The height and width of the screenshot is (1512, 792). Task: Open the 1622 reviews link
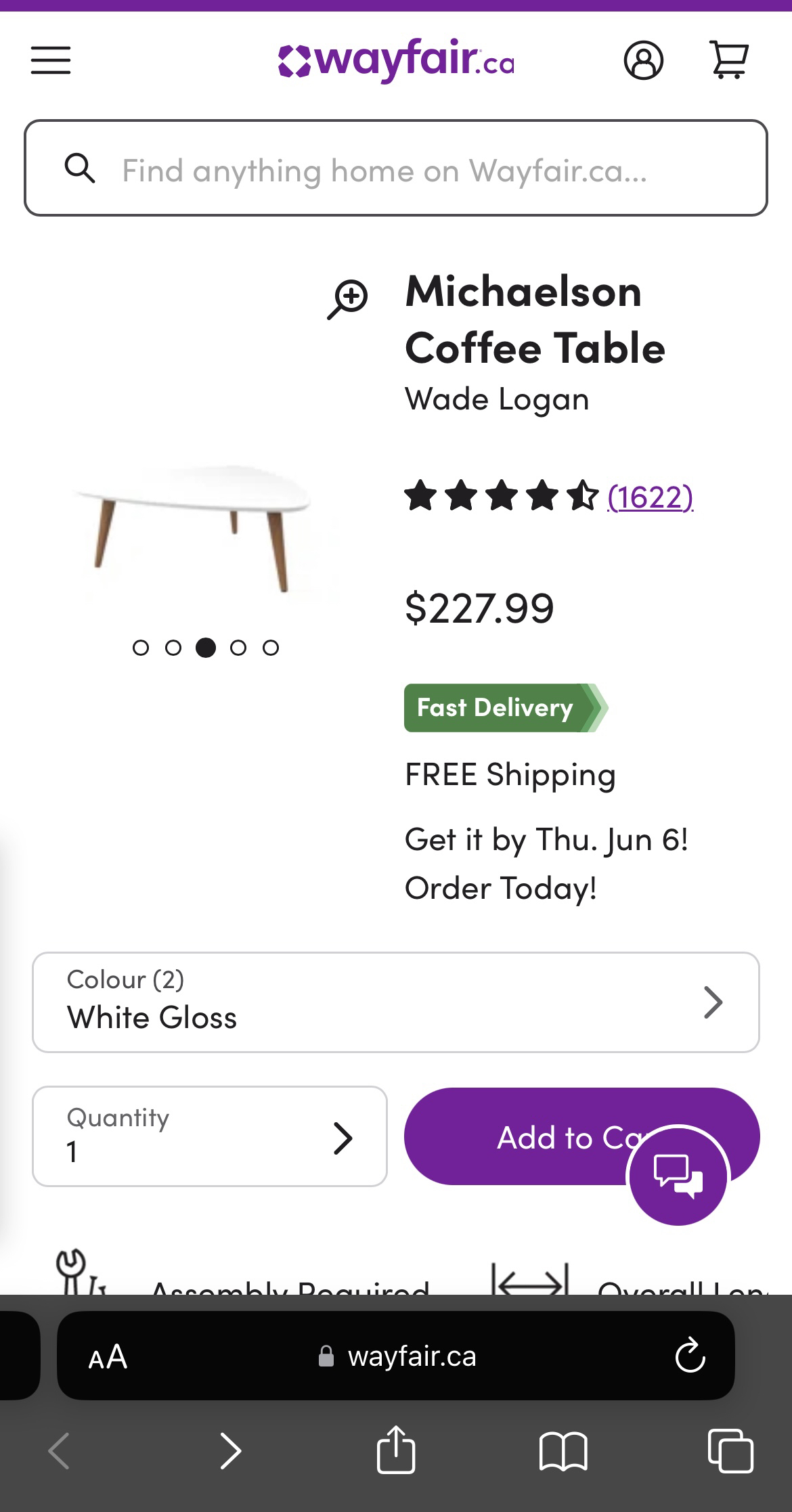click(650, 497)
